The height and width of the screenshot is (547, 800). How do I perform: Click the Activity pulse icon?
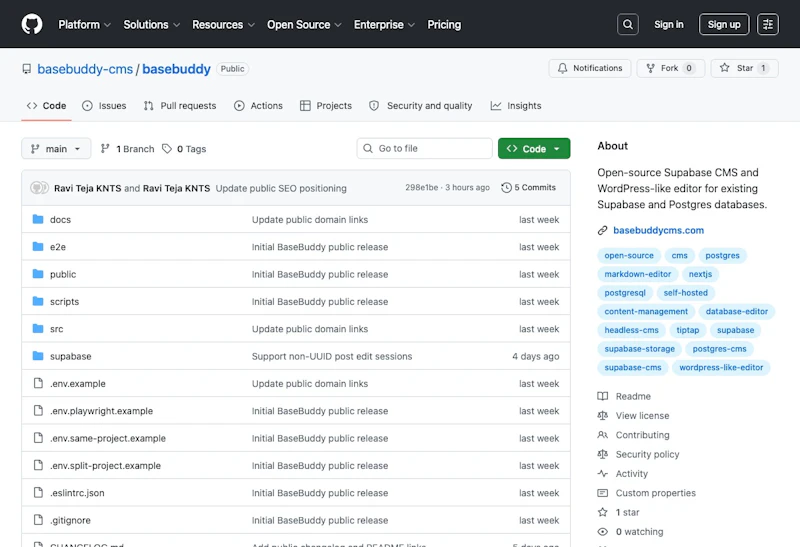point(603,474)
